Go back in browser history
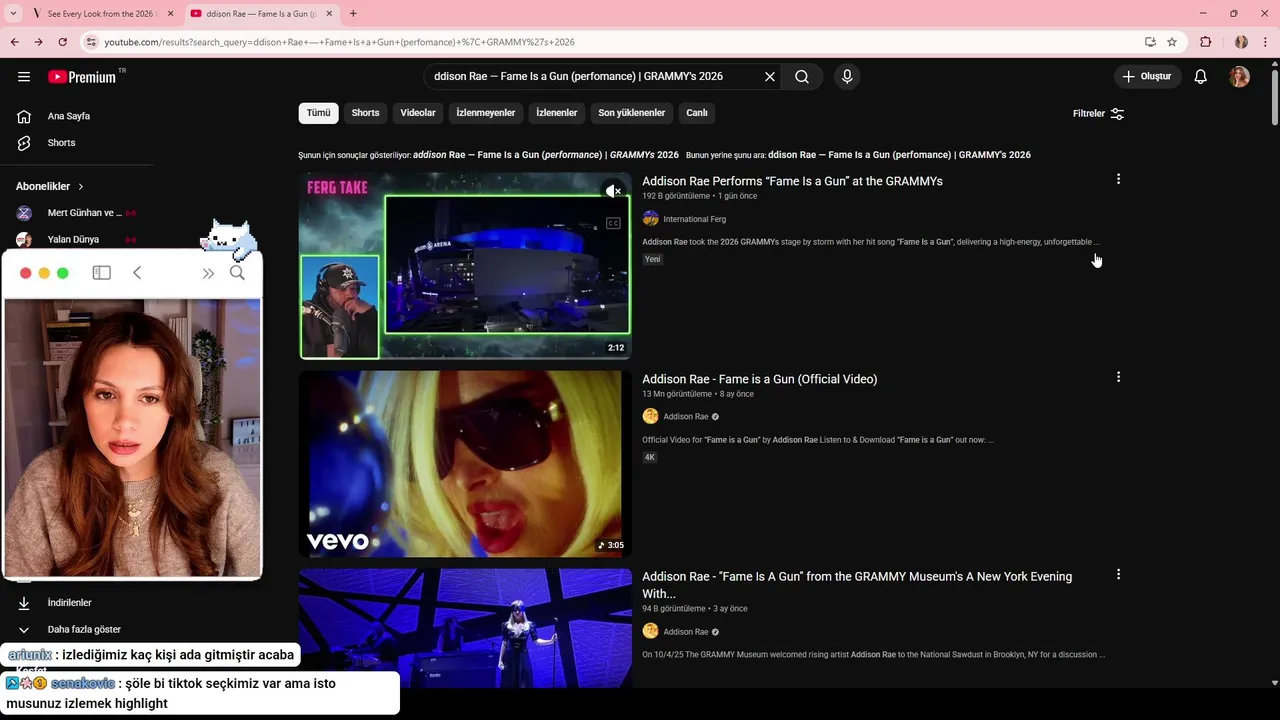The width and height of the screenshot is (1280, 720). 15,42
